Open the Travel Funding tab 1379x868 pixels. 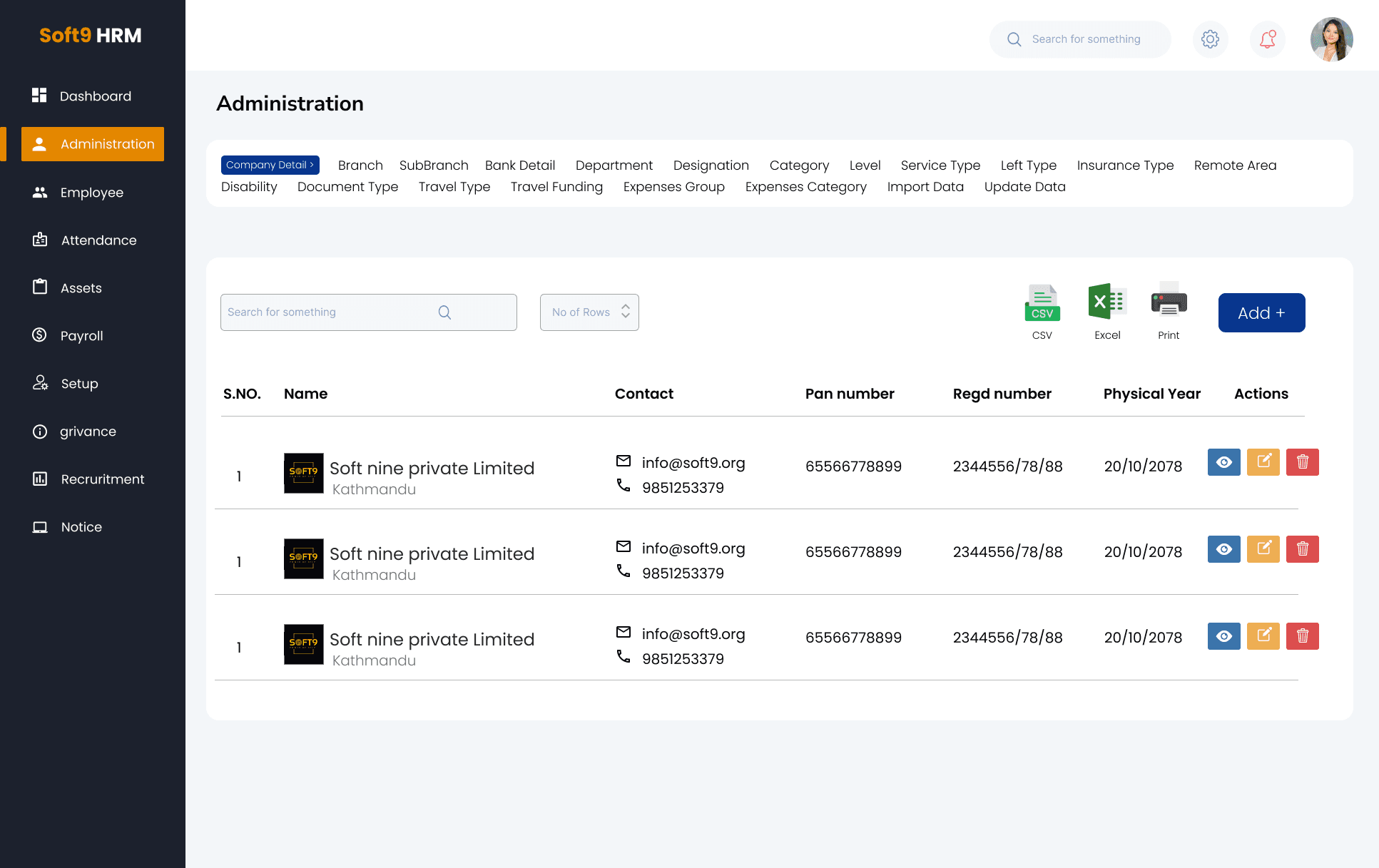coord(556,187)
